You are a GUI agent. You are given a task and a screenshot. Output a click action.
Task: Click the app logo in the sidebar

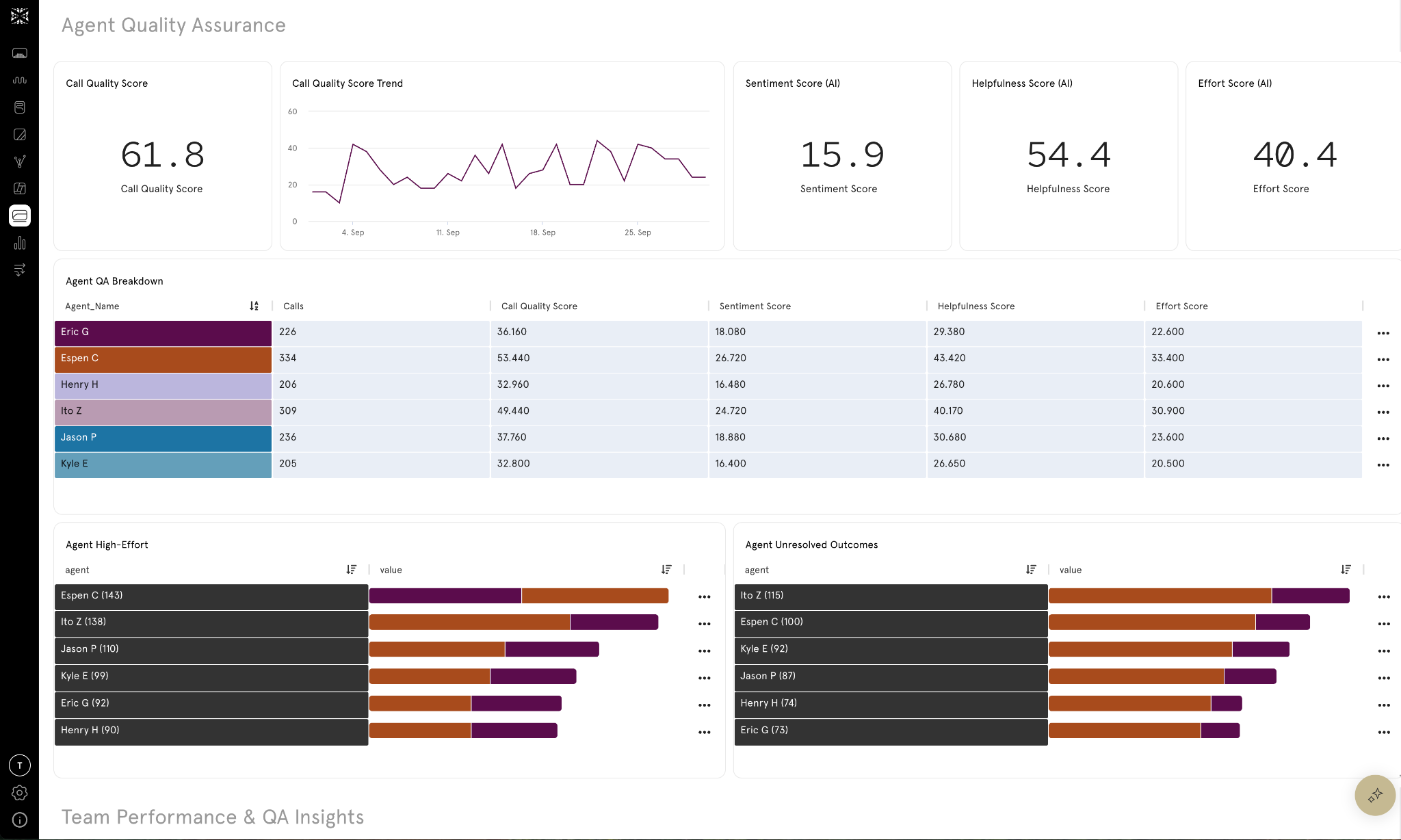(20, 16)
